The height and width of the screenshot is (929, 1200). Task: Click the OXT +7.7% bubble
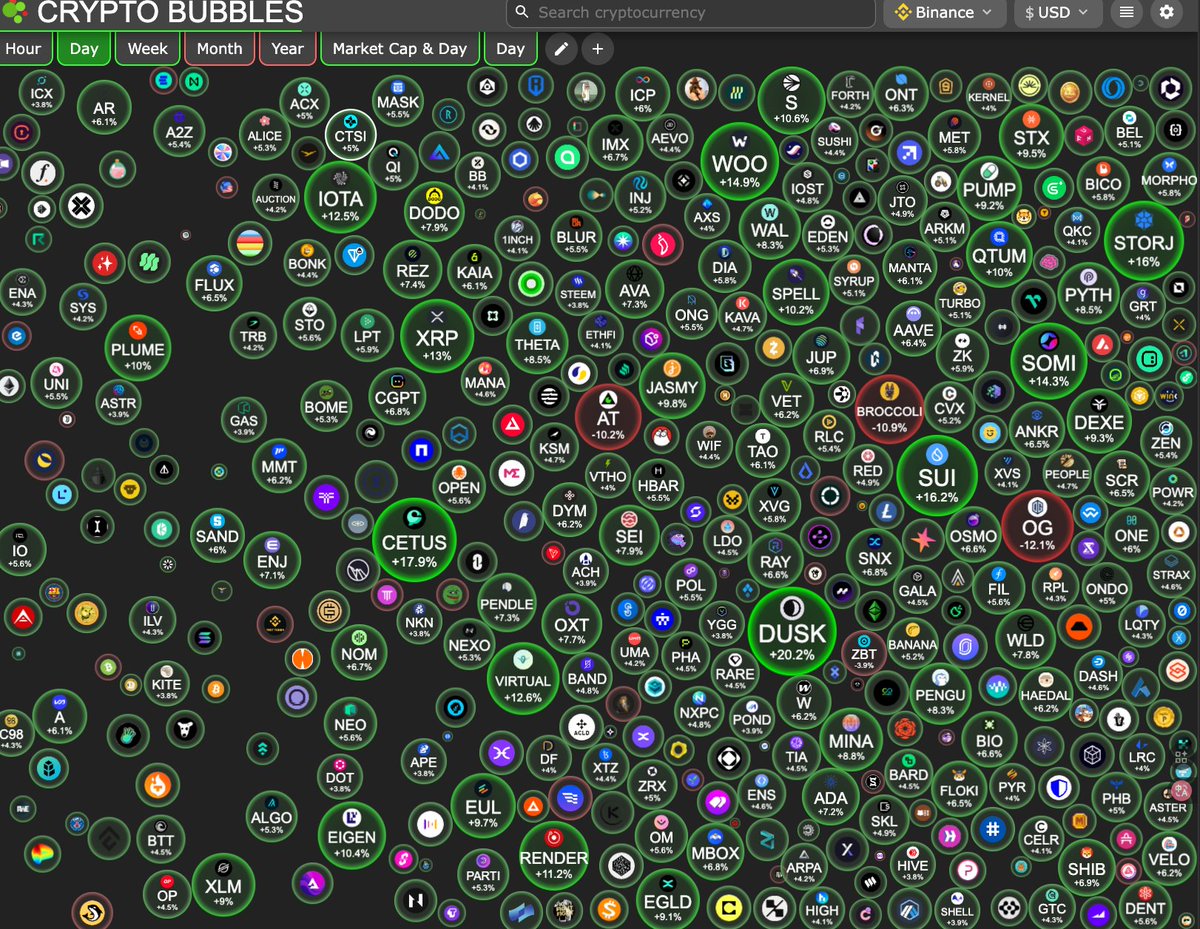571,625
